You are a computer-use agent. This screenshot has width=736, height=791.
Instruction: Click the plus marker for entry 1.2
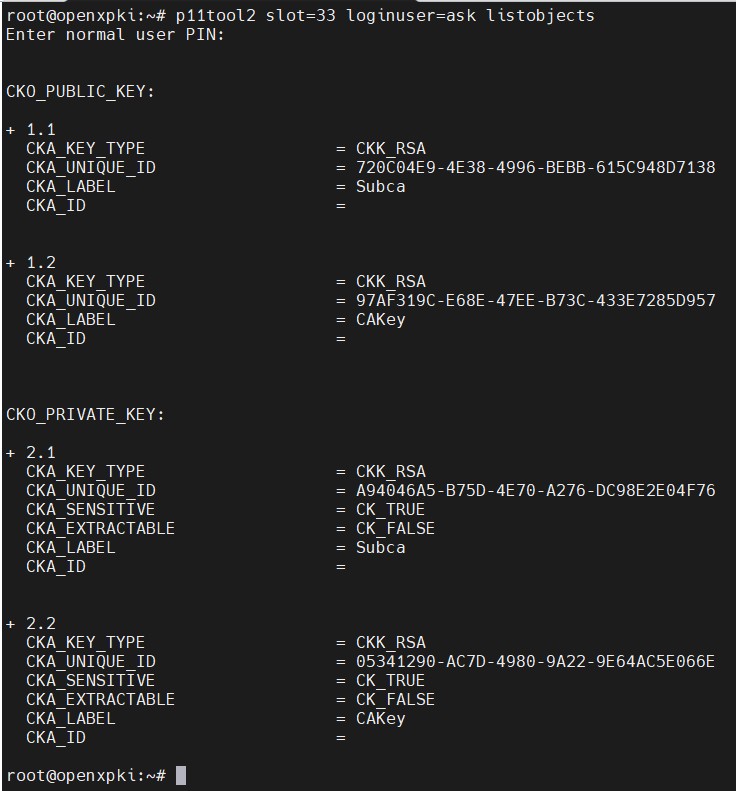pos(11,263)
